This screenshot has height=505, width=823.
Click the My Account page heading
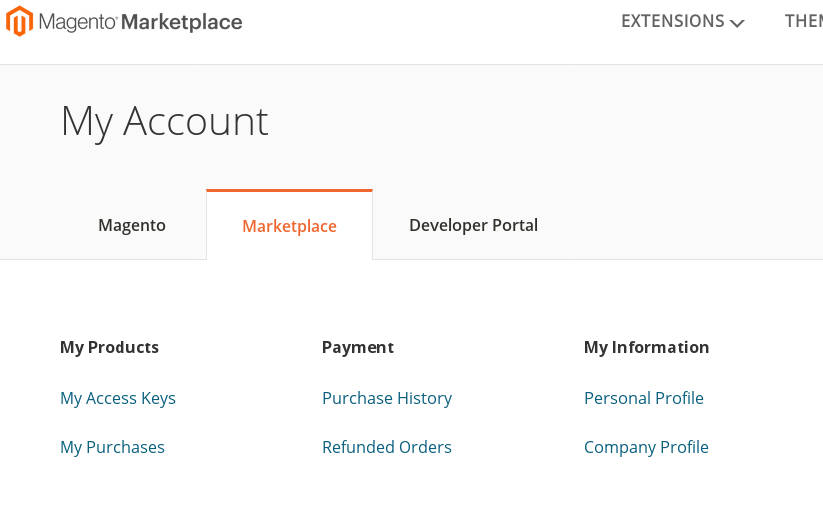pyautogui.click(x=164, y=122)
